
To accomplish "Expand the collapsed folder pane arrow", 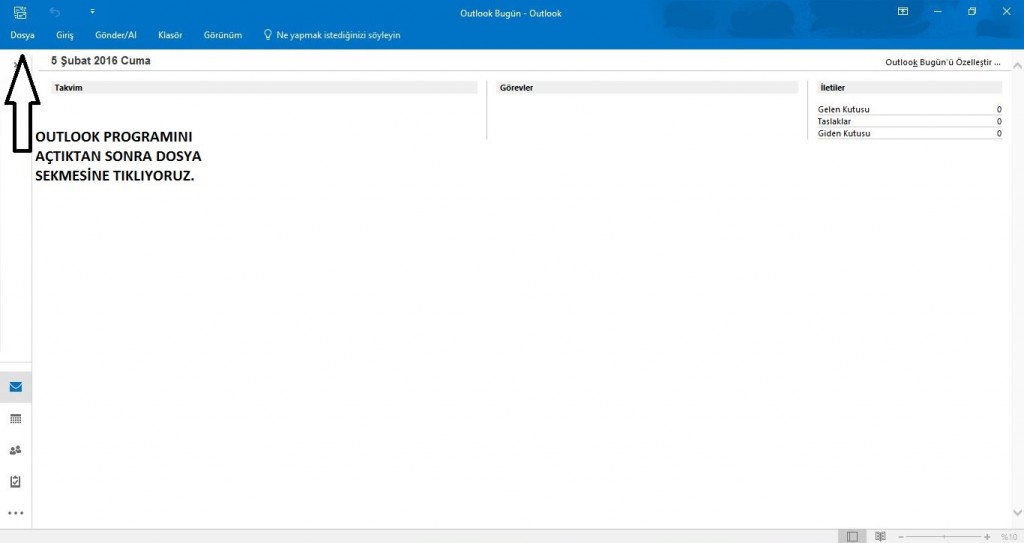I will (16, 62).
